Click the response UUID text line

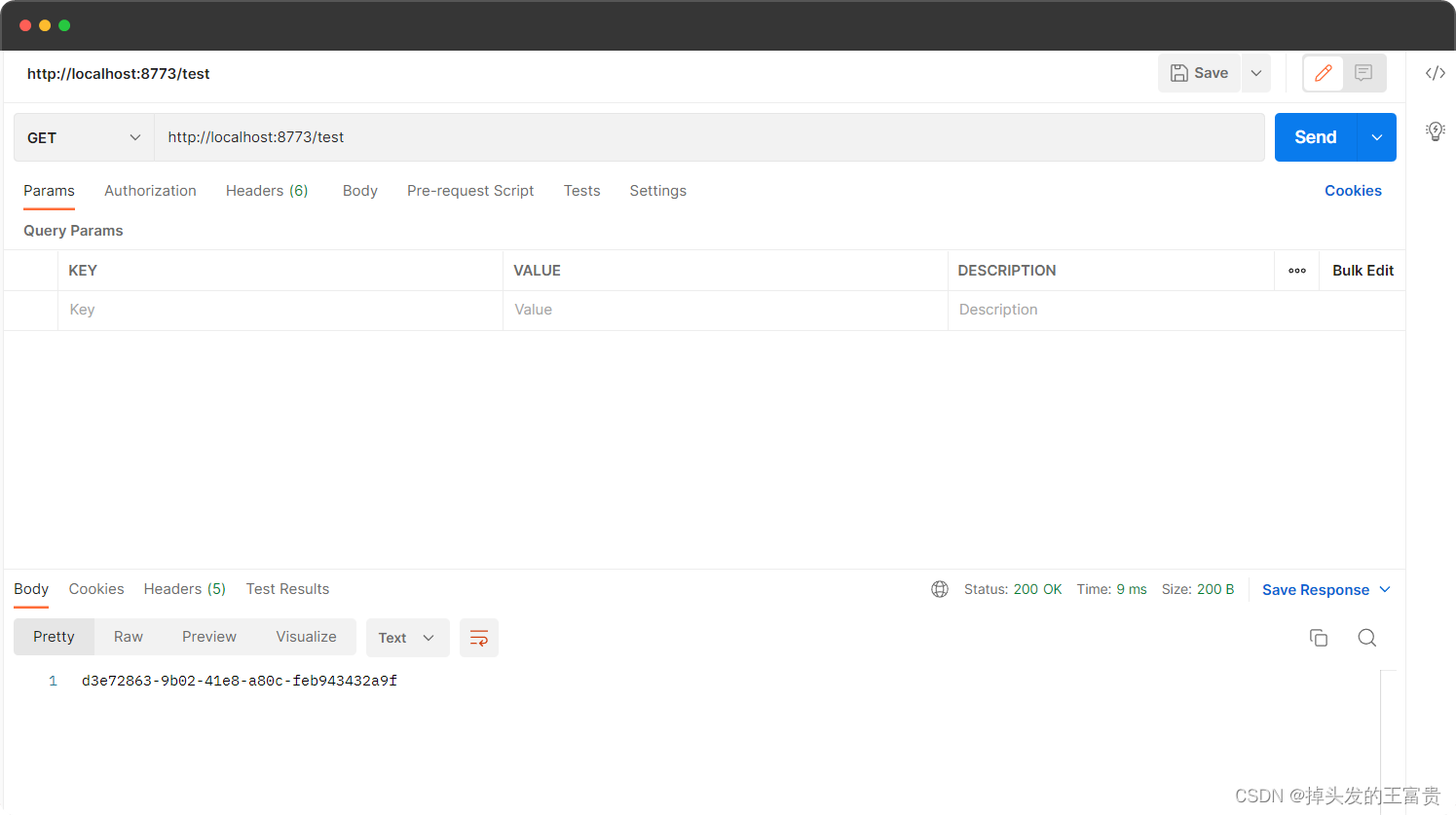[x=240, y=681]
